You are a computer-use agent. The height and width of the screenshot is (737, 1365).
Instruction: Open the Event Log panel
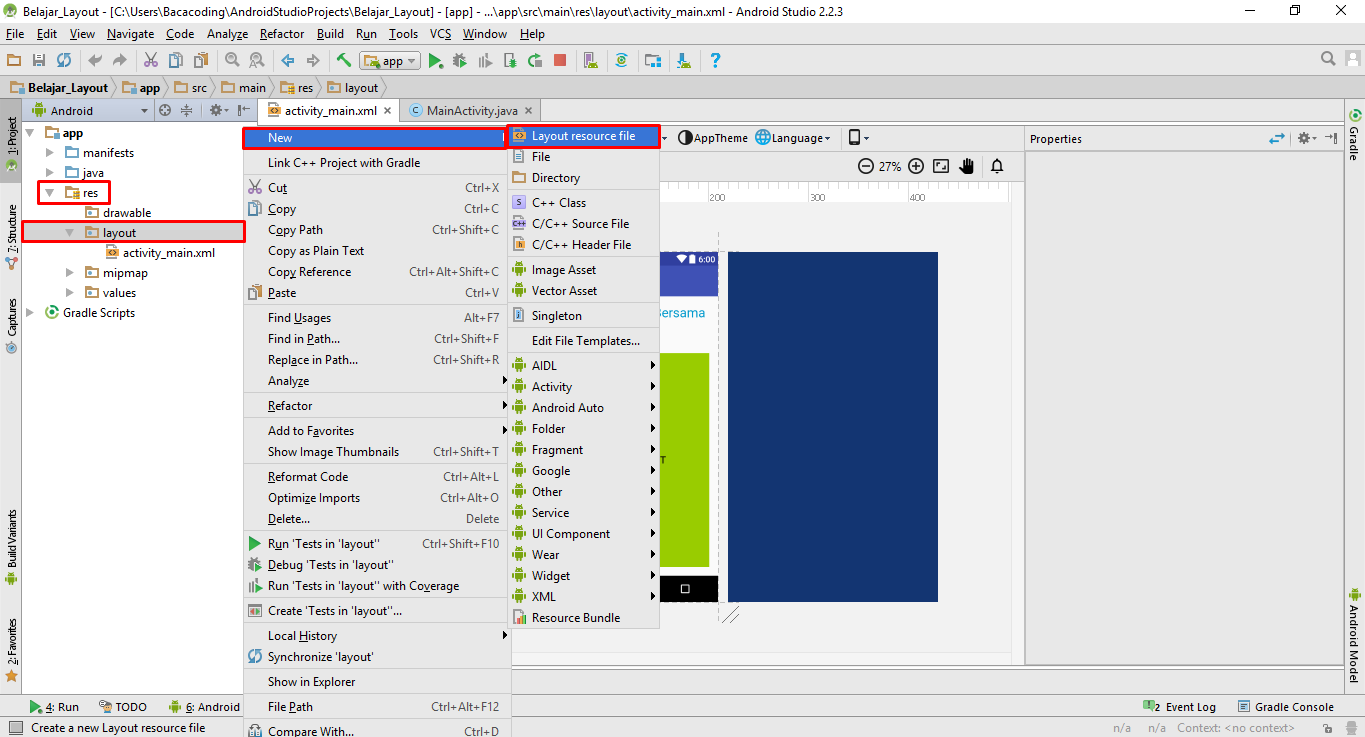[1188, 706]
